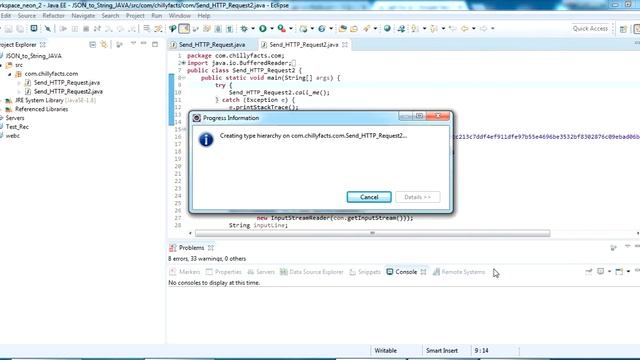Click the Next Annotation icon
Viewport: 640px width, 360px height.
(415, 29)
